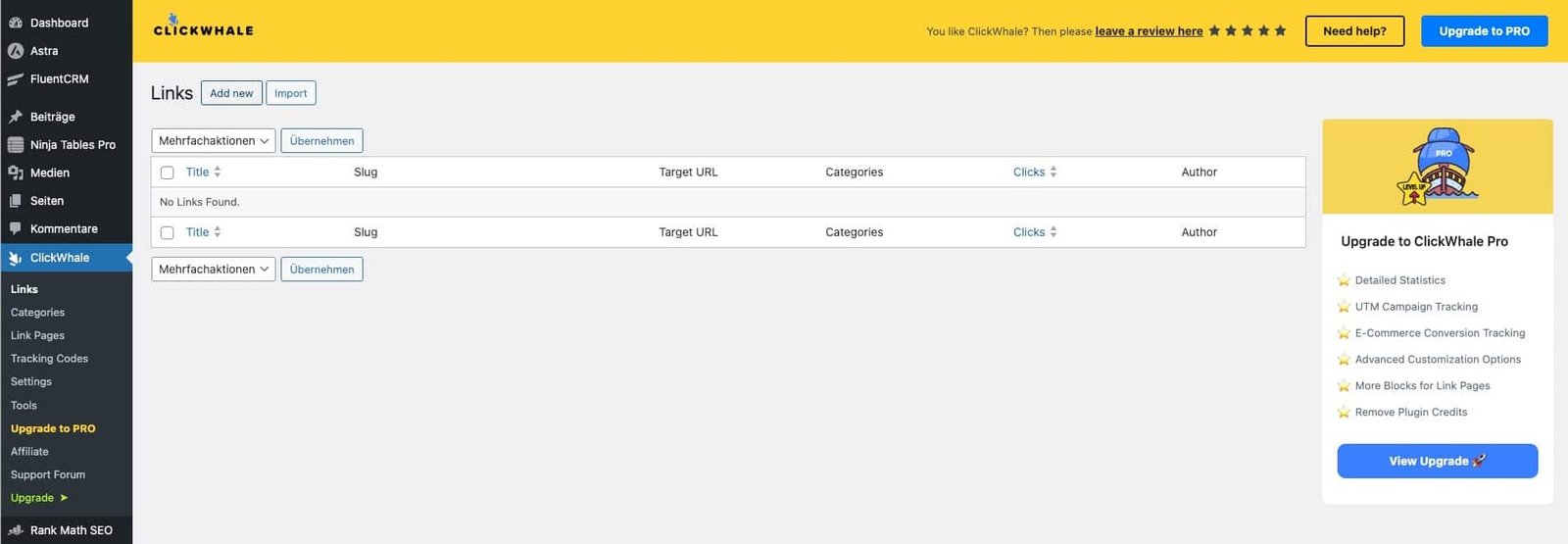Click the Rank Math SEO icon

click(x=16, y=530)
